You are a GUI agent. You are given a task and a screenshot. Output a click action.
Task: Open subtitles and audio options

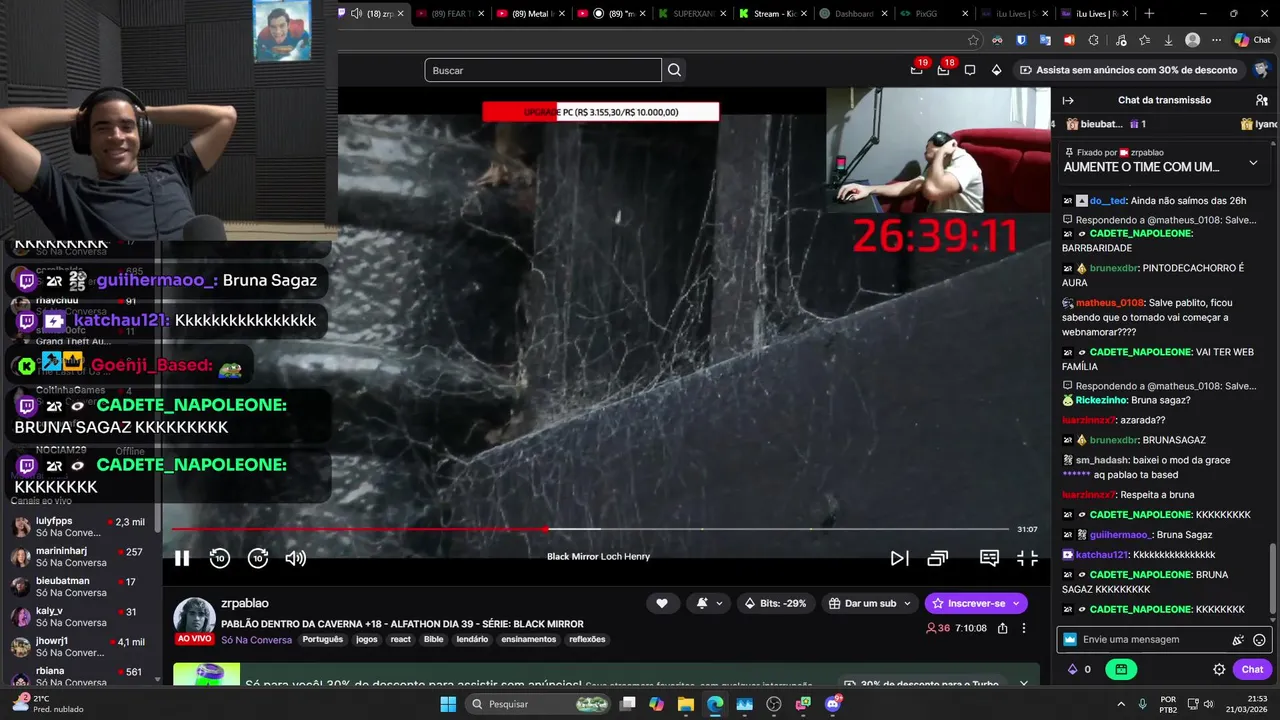coord(989,558)
